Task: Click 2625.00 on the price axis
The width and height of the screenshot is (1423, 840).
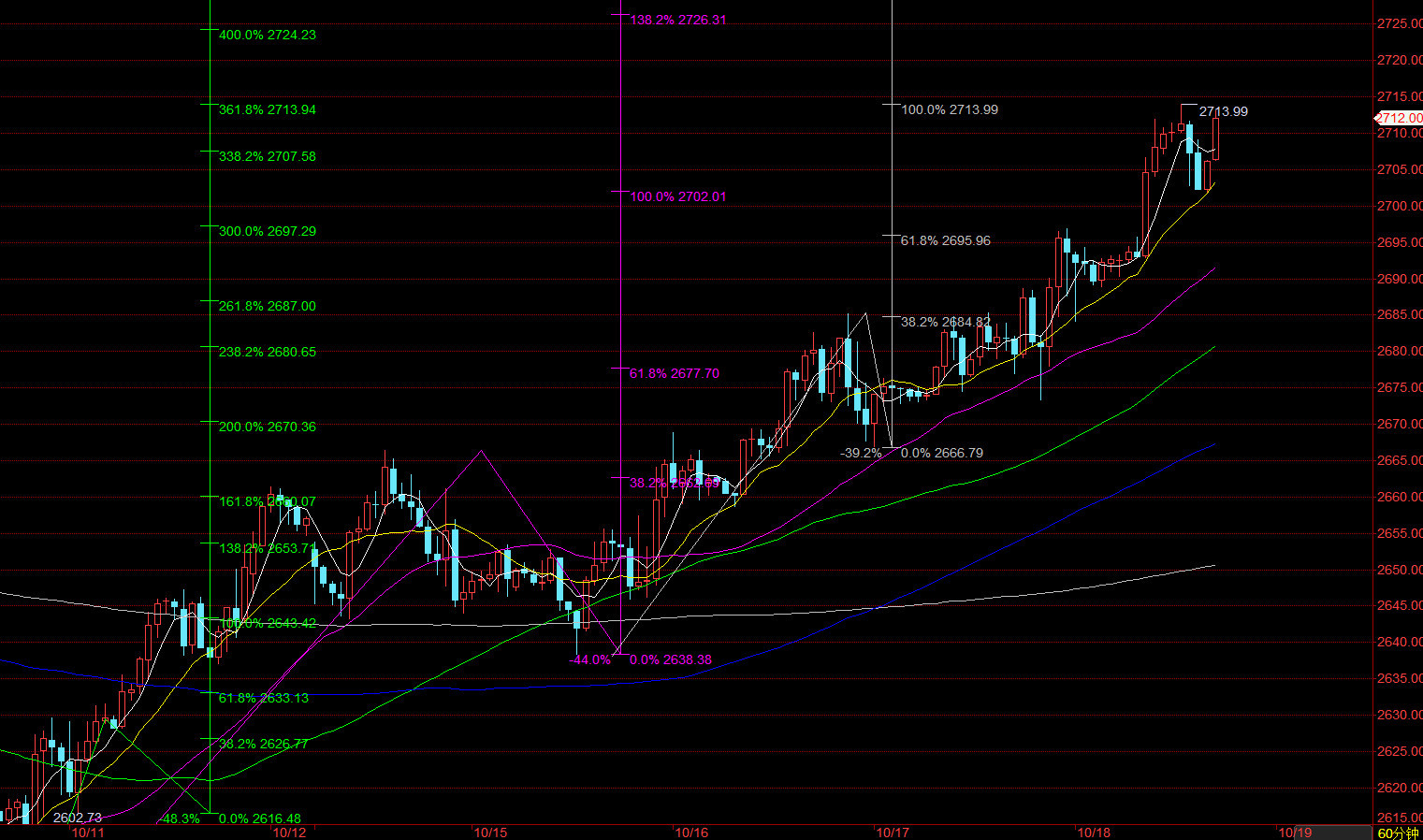Action: point(1400,751)
